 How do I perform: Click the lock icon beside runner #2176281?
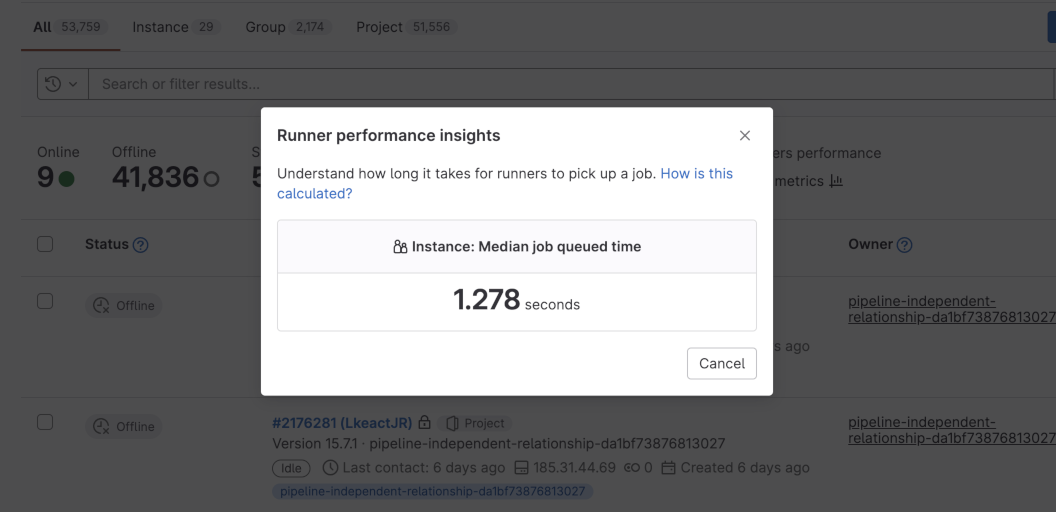tap(424, 423)
